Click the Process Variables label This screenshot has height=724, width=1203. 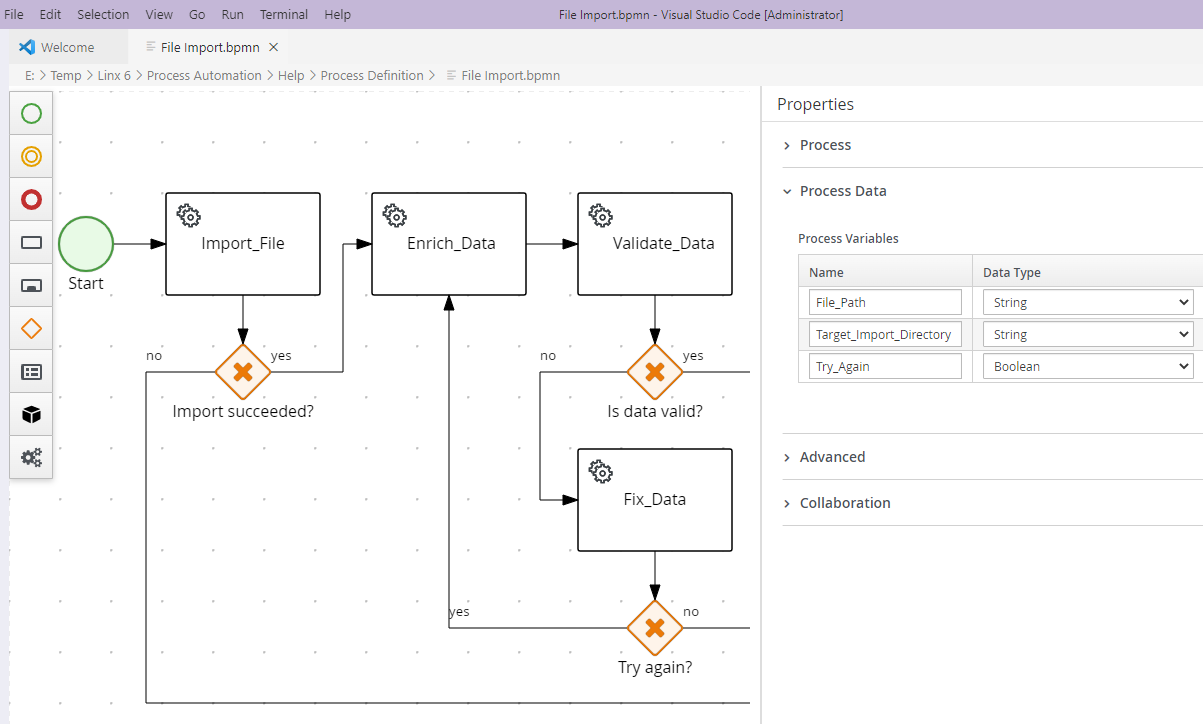[848, 238]
